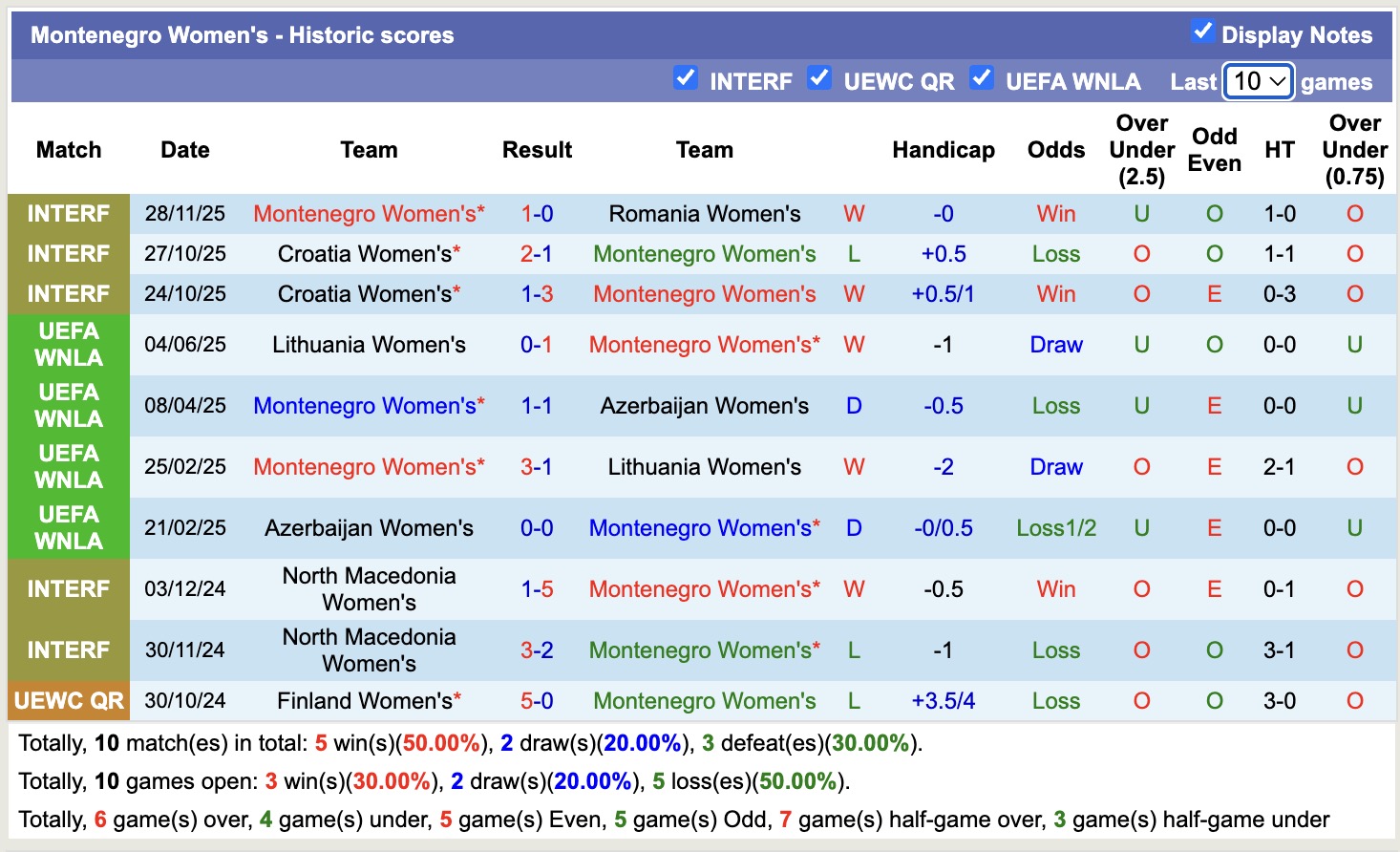The width and height of the screenshot is (1400, 852).
Task: Select North Macedonia Women's from 03/12/24
Action: [369, 588]
